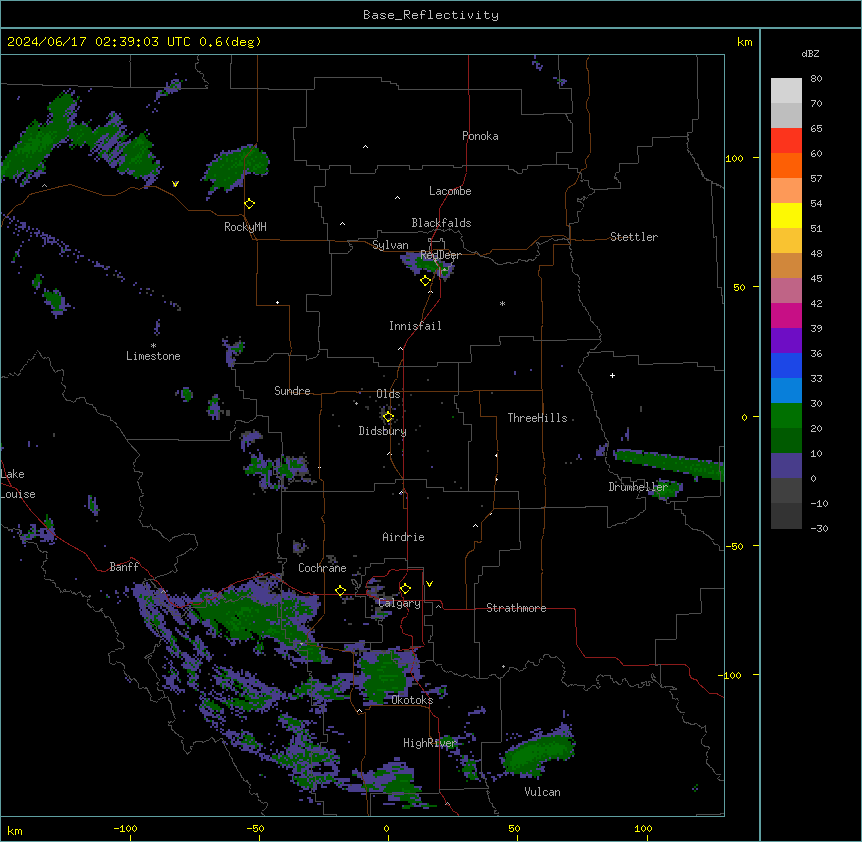Click the Sylvan label

(390, 245)
